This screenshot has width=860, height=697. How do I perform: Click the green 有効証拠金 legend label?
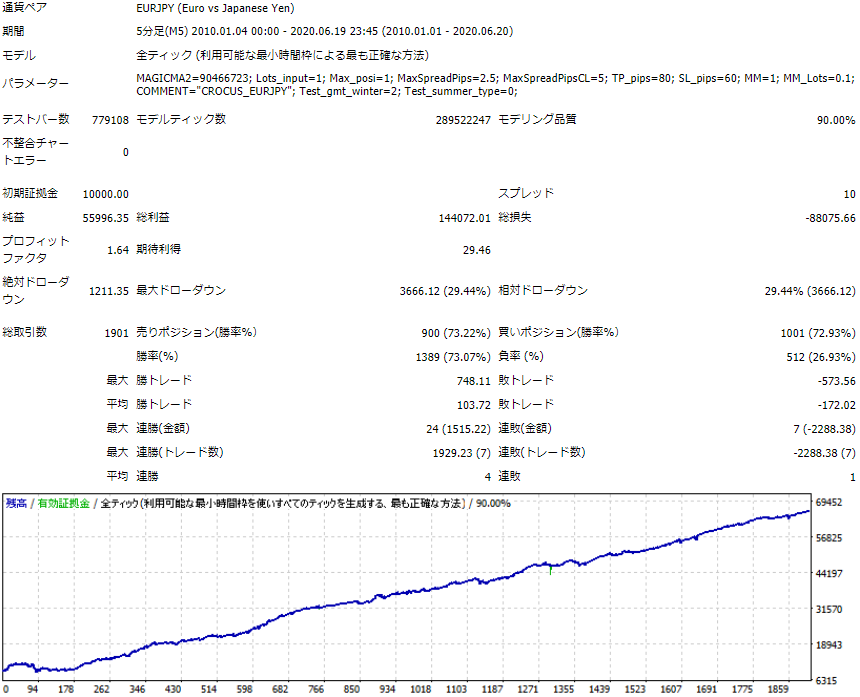[x=63, y=503]
